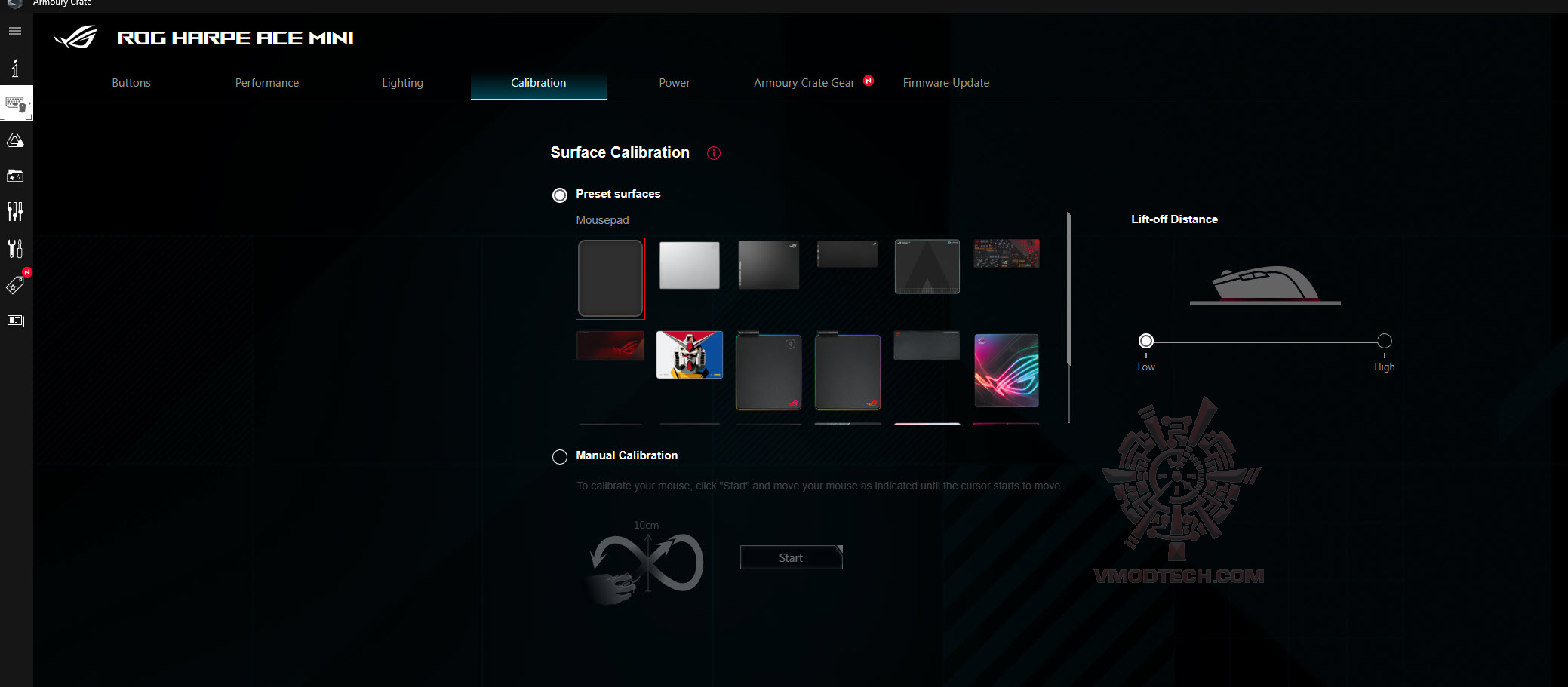
Task: Select the Preset surfaces radio button
Action: click(560, 195)
